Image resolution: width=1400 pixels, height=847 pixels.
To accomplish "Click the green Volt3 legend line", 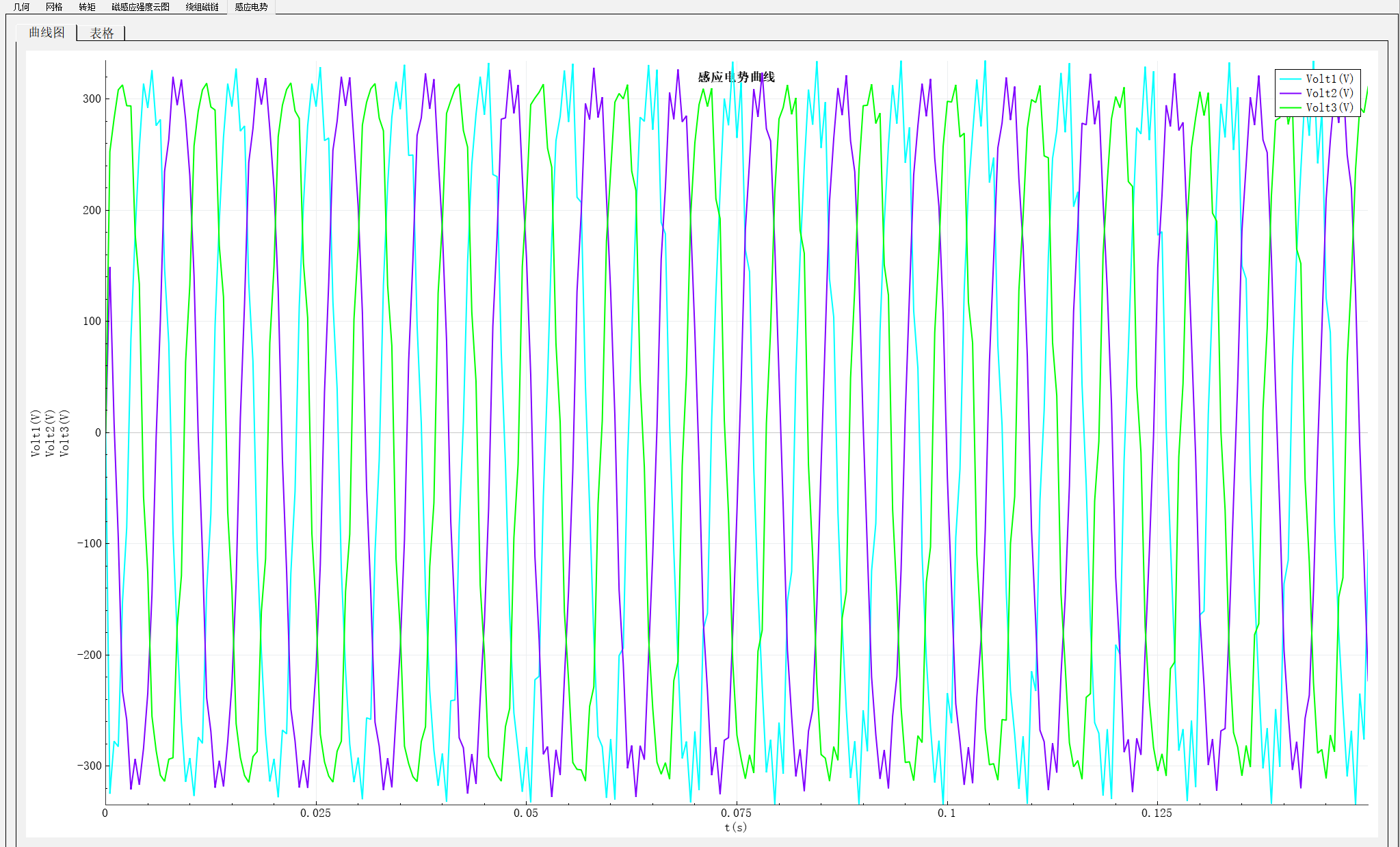I will point(1290,107).
